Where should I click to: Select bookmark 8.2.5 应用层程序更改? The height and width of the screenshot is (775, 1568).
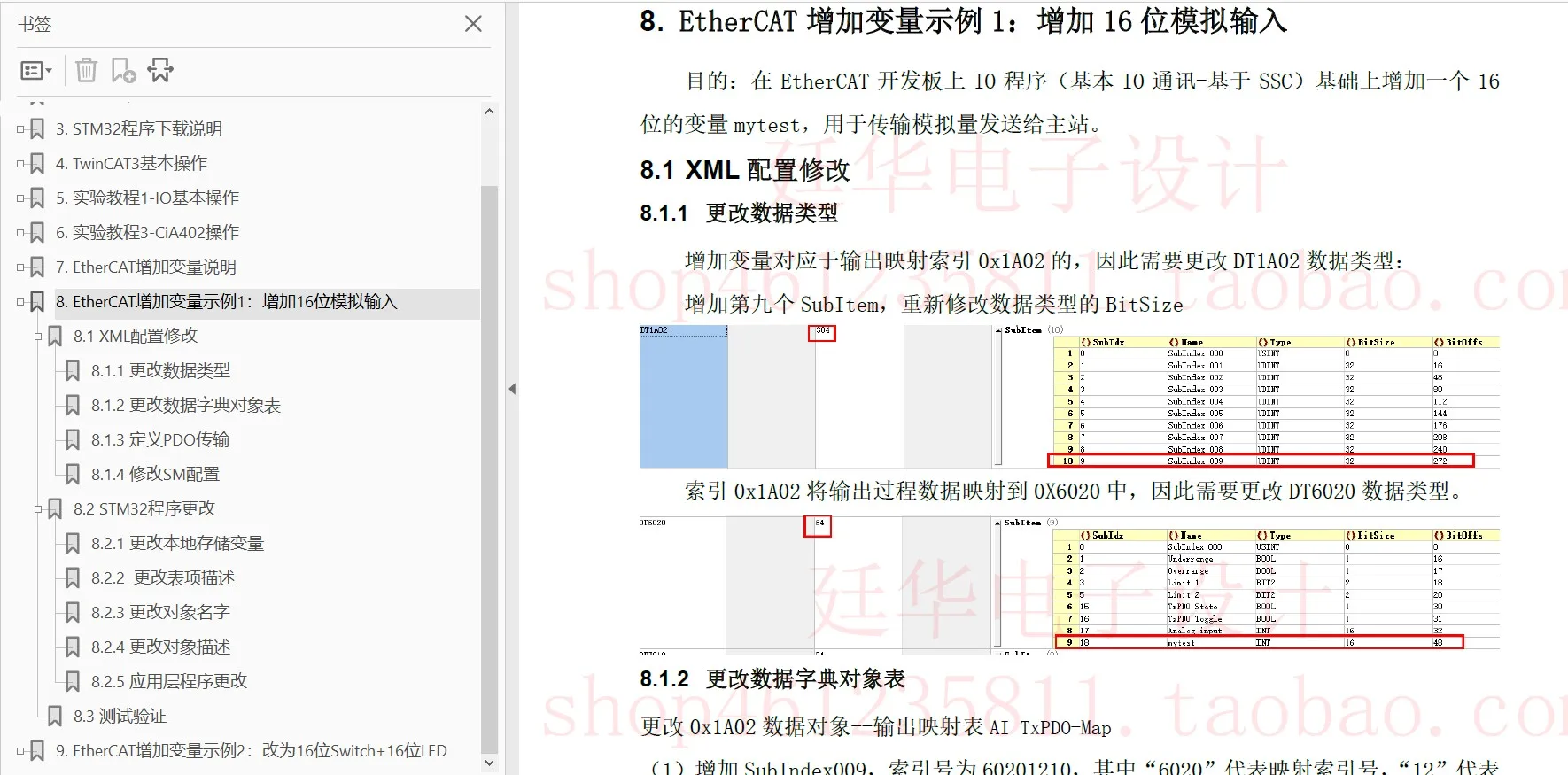169,682
